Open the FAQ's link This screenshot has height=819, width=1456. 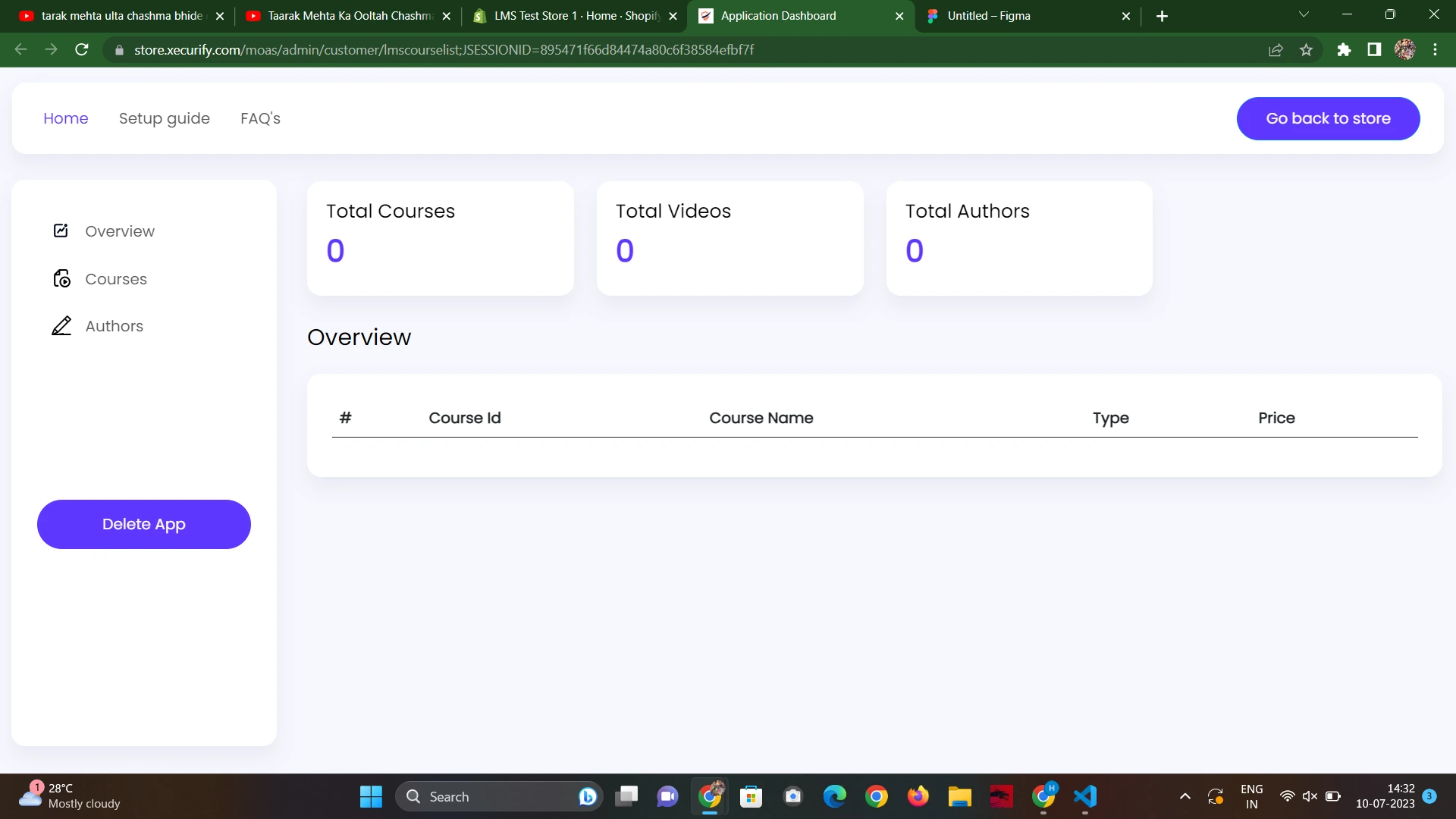[260, 118]
